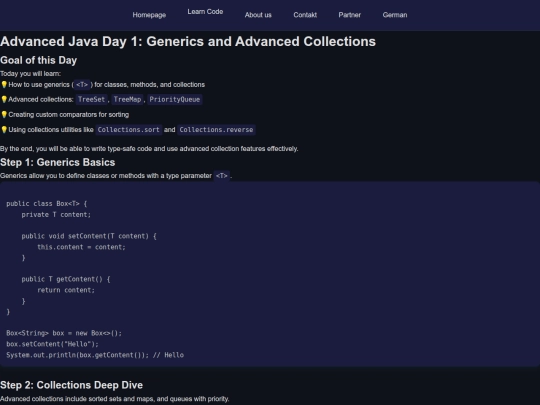This screenshot has width=540, height=405.
Task: Click the 'Step 2: Collections Deep Dive' heading
Action: (71, 385)
